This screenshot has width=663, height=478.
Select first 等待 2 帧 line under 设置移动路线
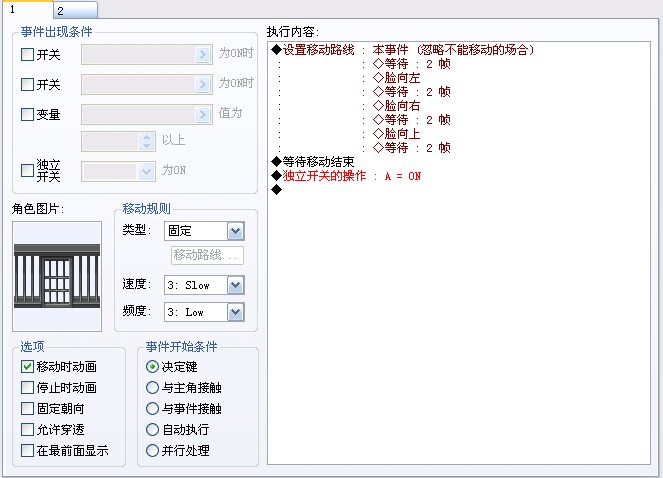[x=412, y=64]
